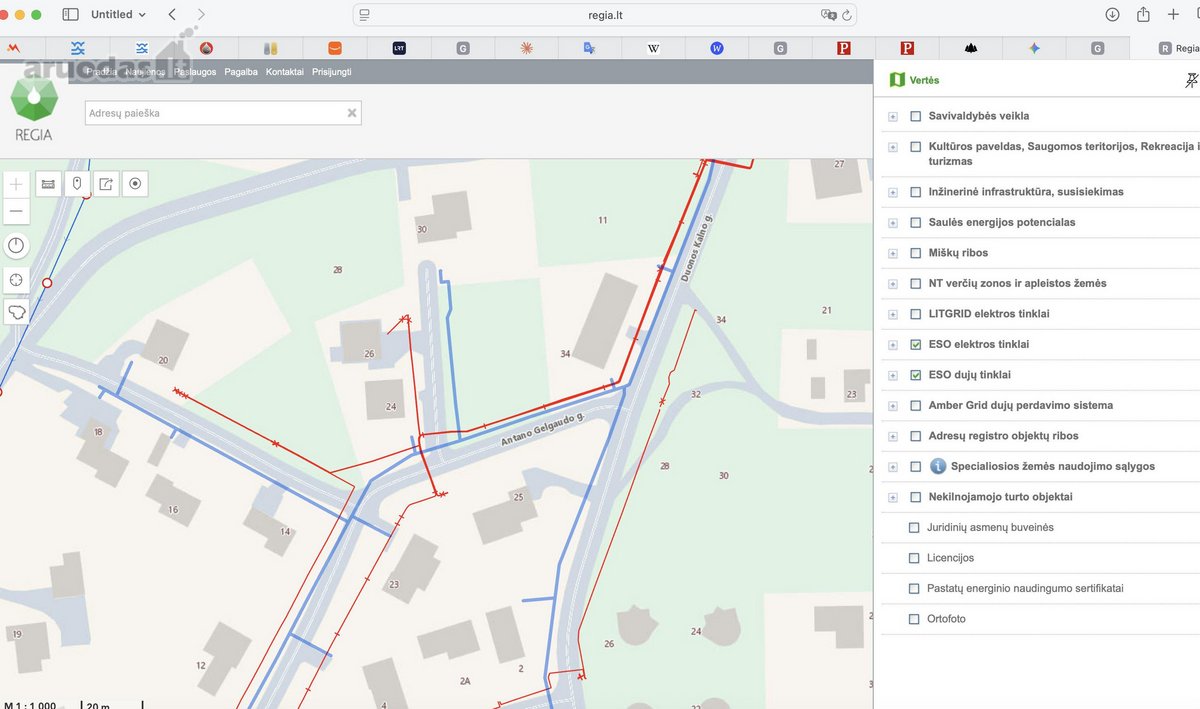Open the Safari share menu
Viewport: 1200px width, 709px height.
[x=1143, y=15]
